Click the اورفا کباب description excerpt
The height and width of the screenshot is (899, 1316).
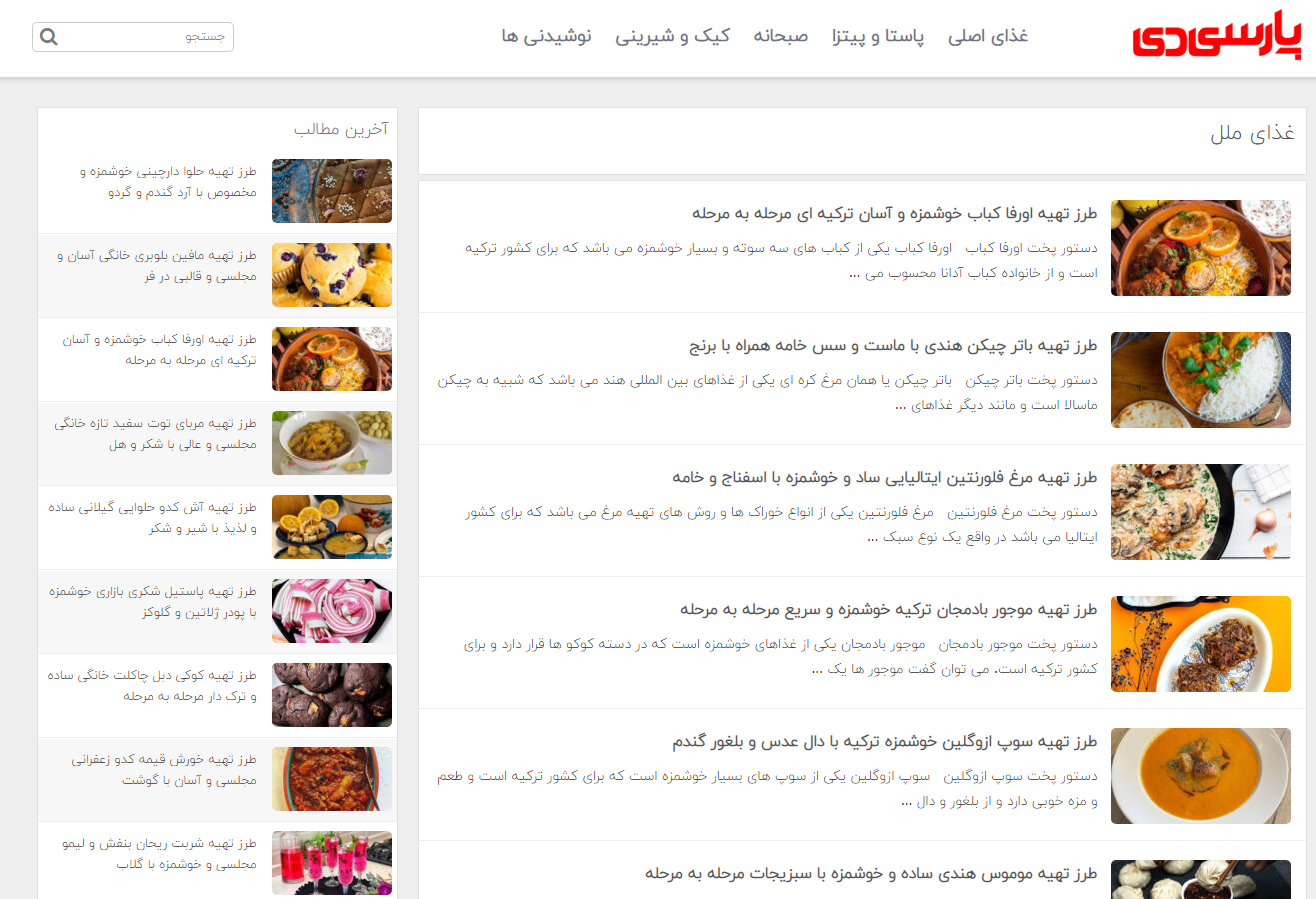coord(781,260)
